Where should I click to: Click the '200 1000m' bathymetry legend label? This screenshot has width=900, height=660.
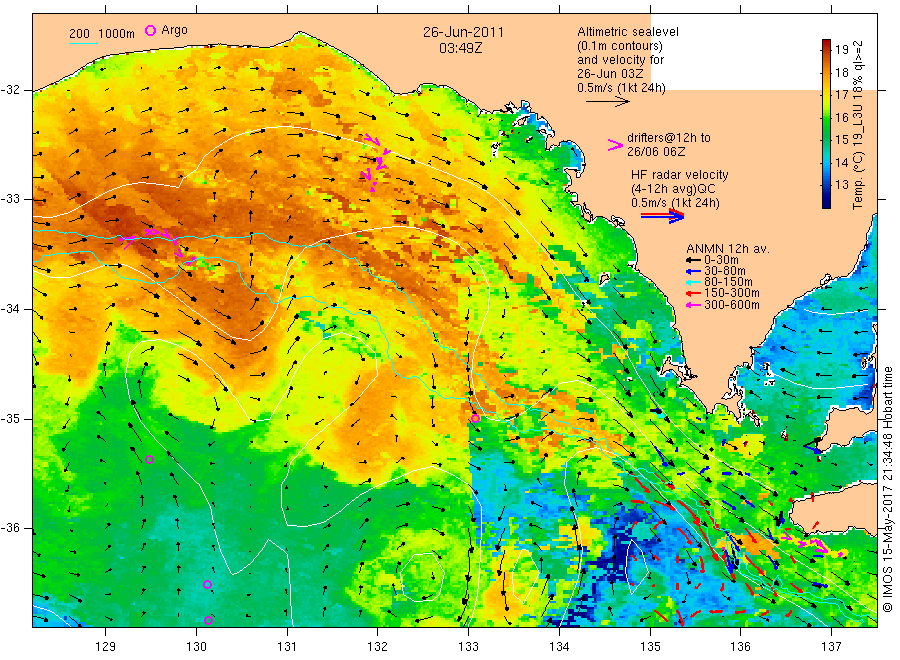click(102, 34)
